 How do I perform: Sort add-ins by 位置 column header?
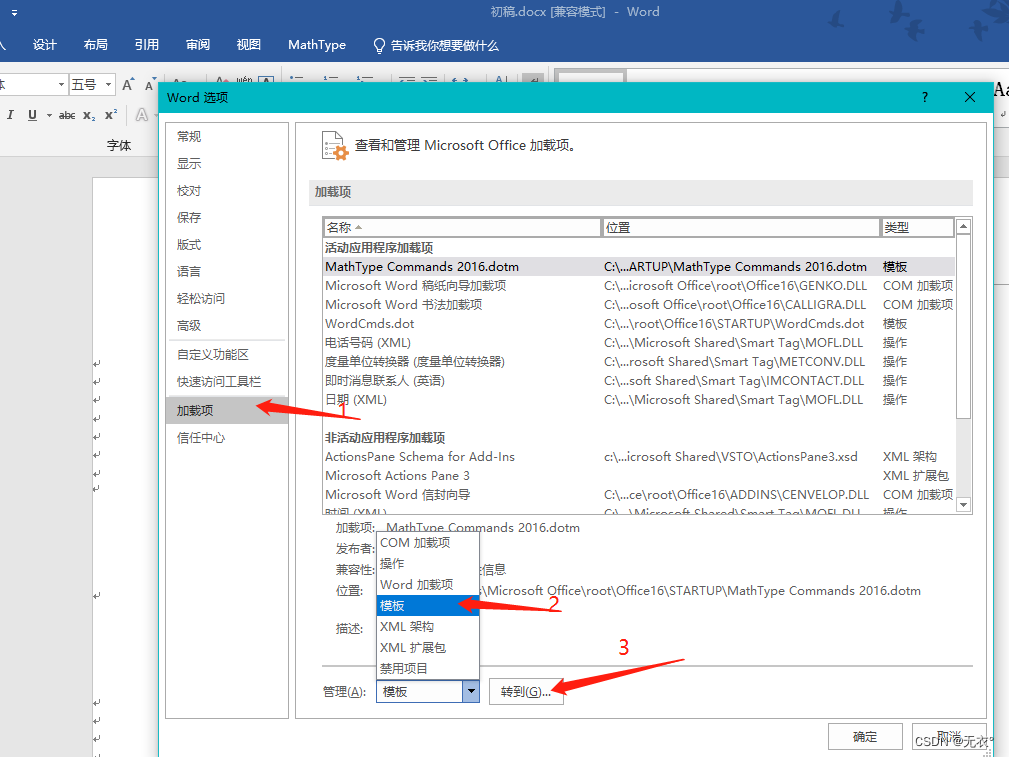(x=740, y=227)
